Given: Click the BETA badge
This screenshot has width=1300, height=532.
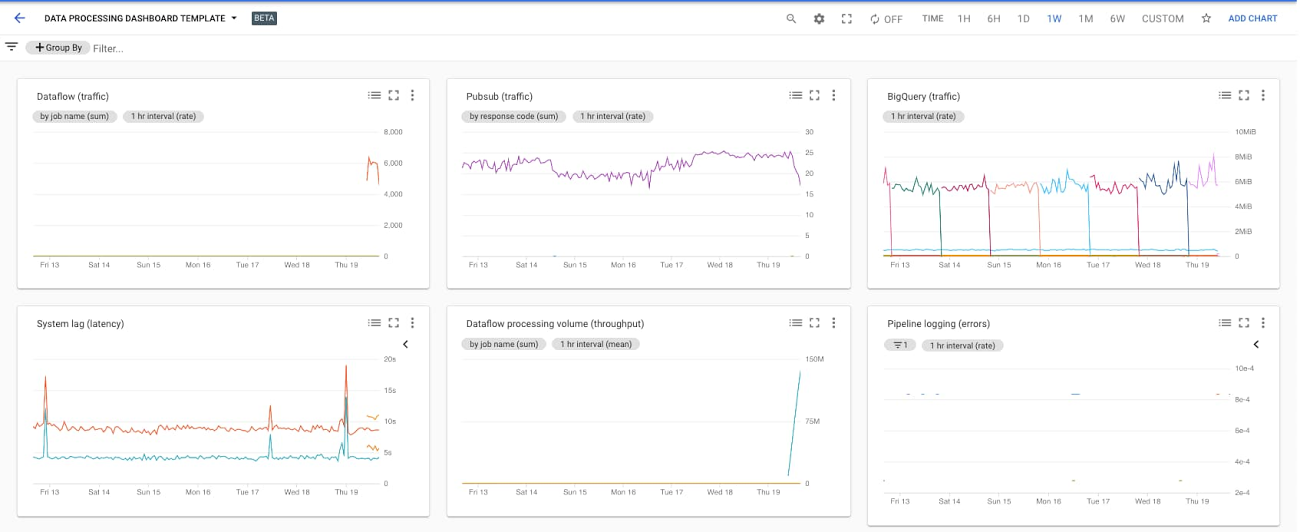Looking at the screenshot, I should pos(264,18).
